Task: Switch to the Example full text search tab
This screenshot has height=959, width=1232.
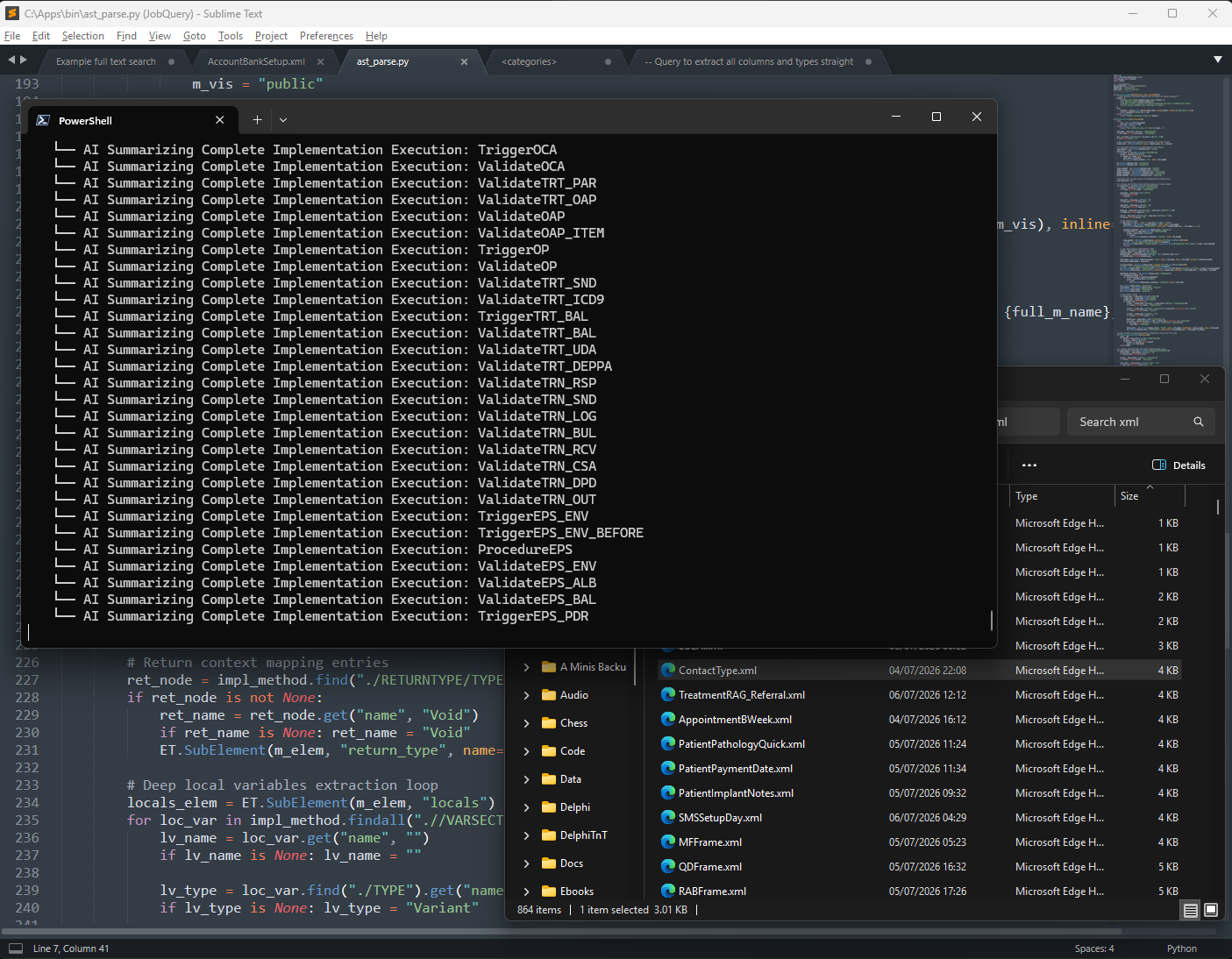Action: [106, 61]
